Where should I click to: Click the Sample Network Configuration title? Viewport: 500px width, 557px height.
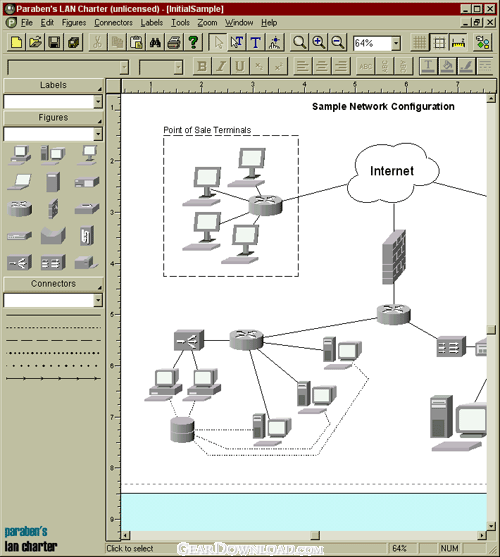click(x=383, y=107)
